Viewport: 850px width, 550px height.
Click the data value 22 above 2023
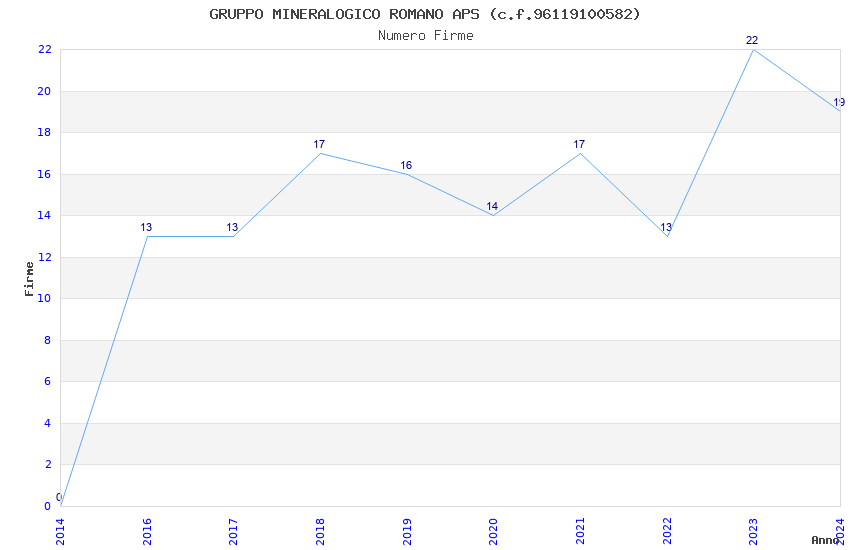tap(752, 40)
